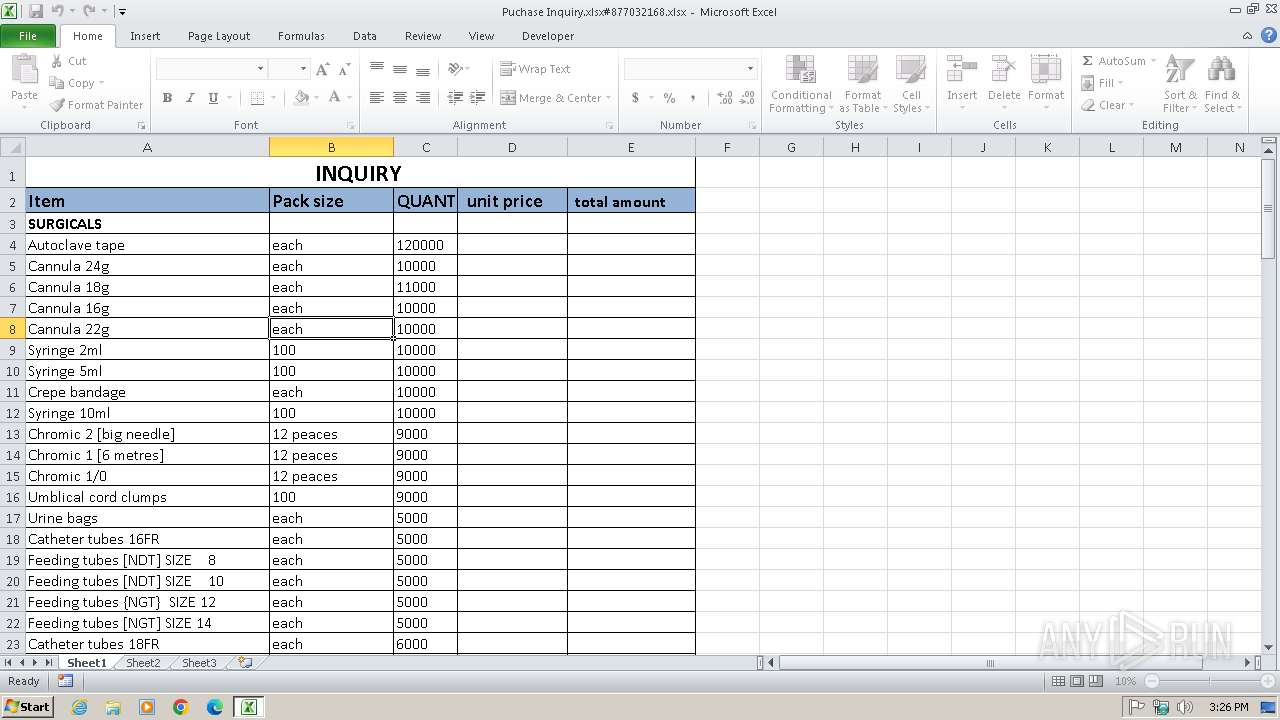Image resolution: width=1280 pixels, height=720 pixels.
Task: Click Delete cells button
Action: coord(1004,84)
